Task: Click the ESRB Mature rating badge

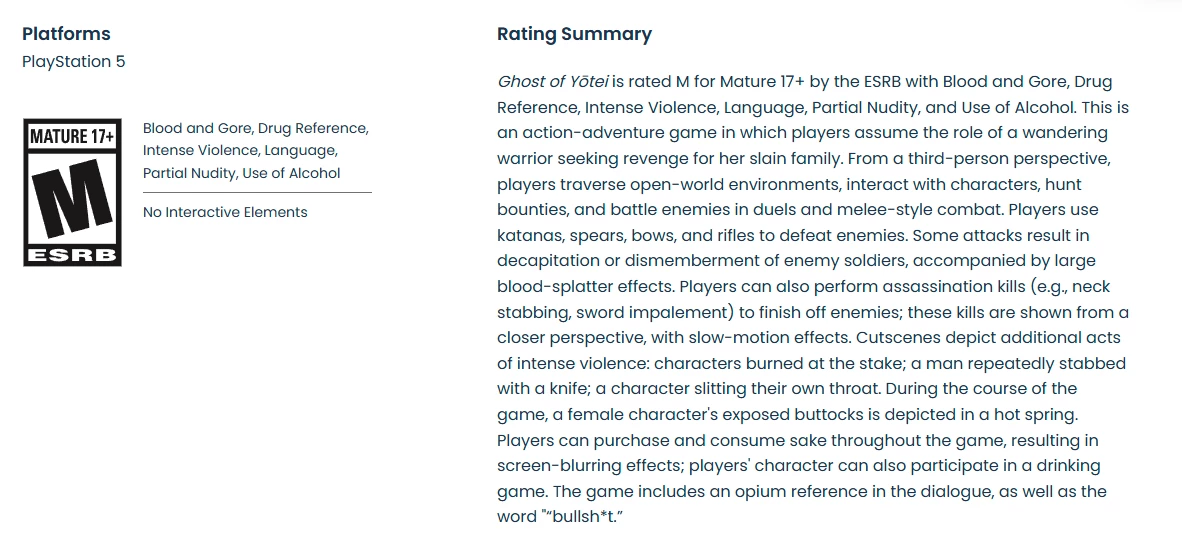Action: 72,192
